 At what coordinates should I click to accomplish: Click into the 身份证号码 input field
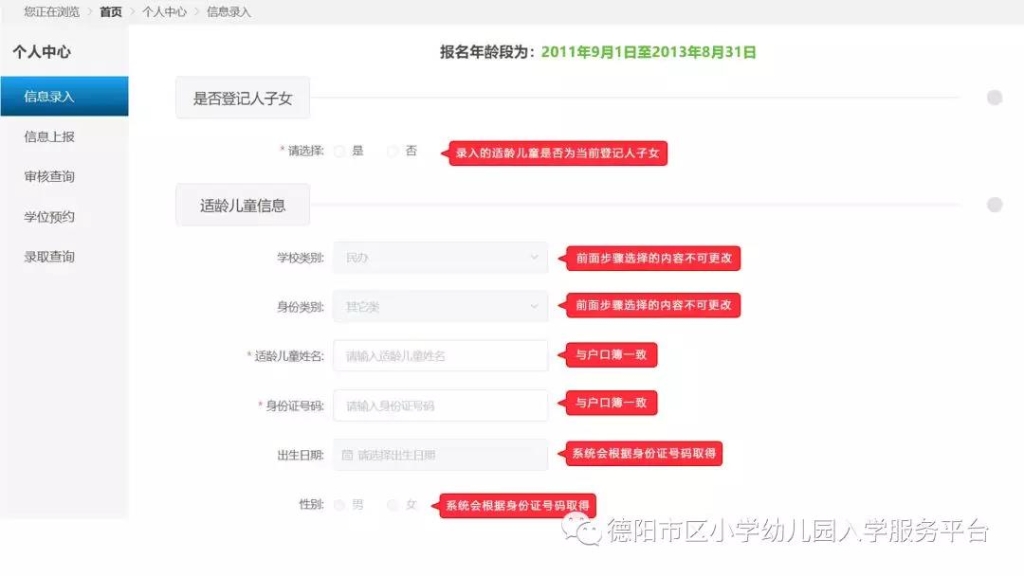(x=440, y=406)
